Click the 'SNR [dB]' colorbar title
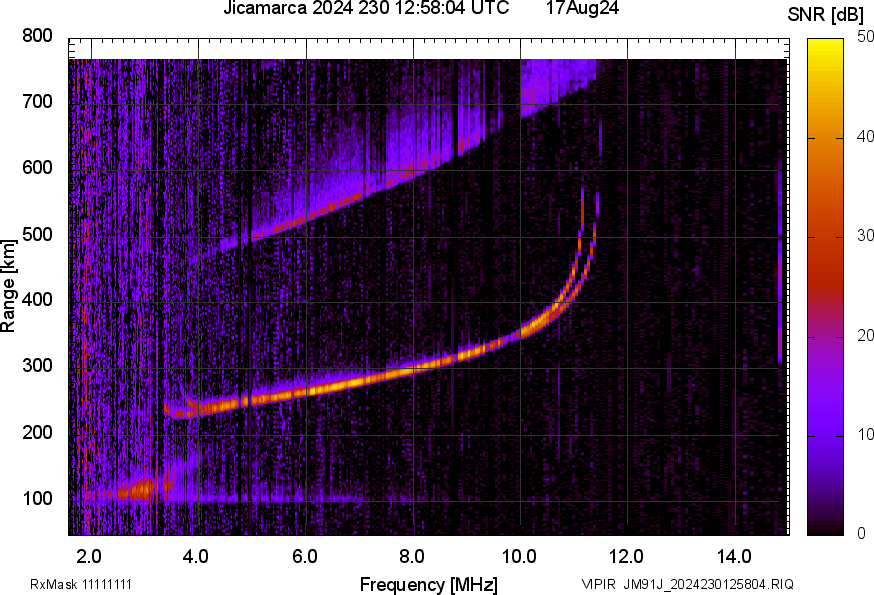The width and height of the screenshot is (874, 595). 825,14
